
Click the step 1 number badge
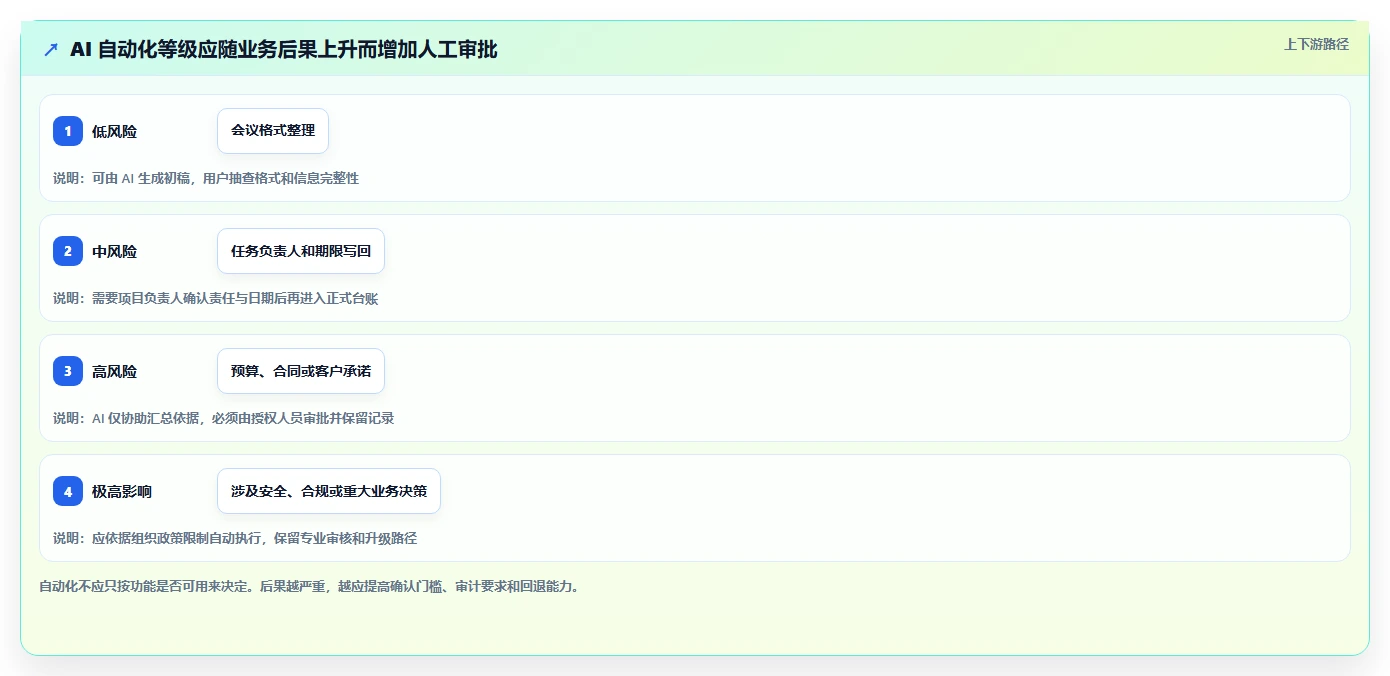pyautogui.click(x=68, y=131)
